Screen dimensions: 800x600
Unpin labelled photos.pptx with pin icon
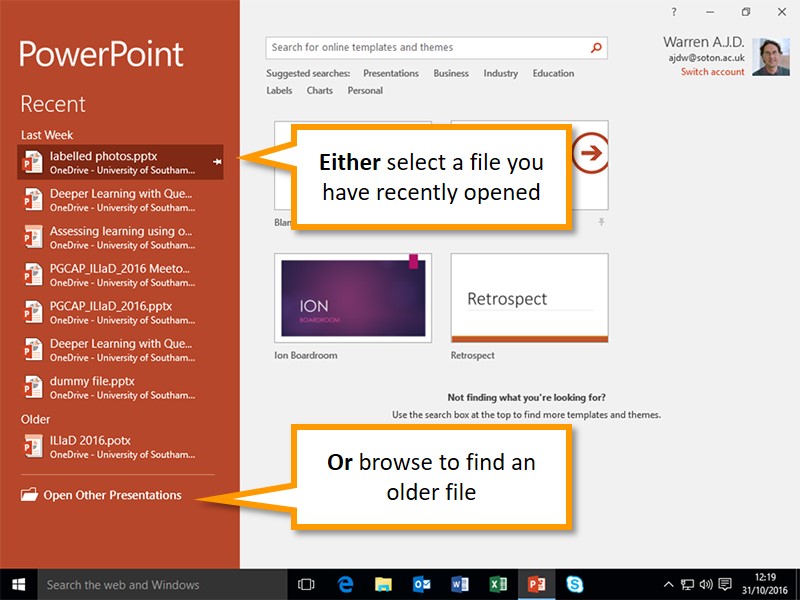click(x=217, y=162)
